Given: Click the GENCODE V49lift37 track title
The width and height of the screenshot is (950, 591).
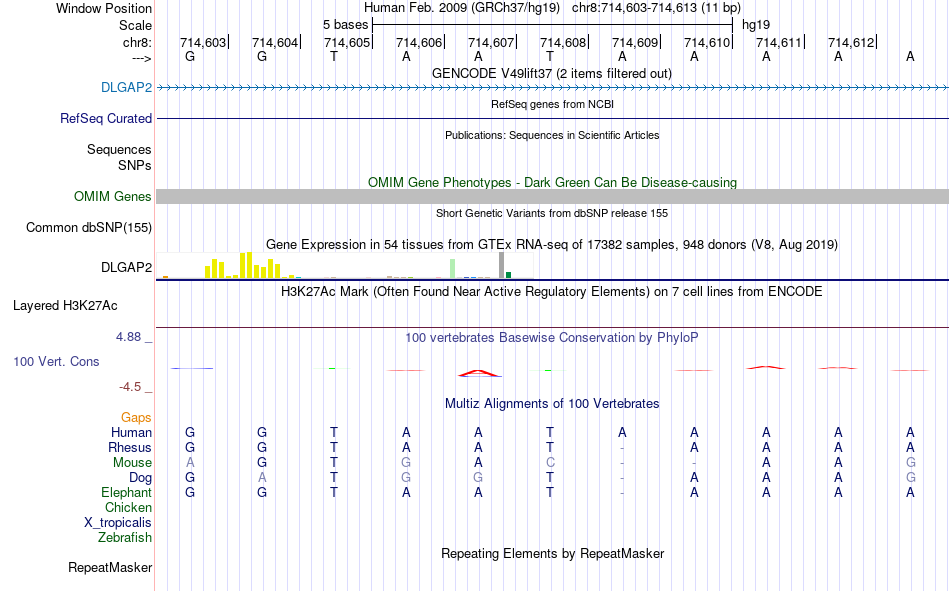Looking at the screenshot, I should [x=551, y=73].
